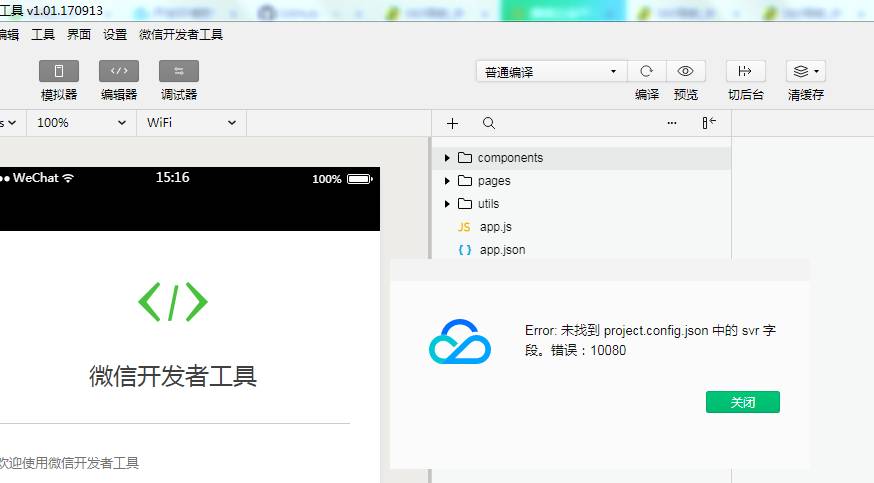Expand the pages folder
The height and width of the screenshot is (483, 874).
(447, 181)
